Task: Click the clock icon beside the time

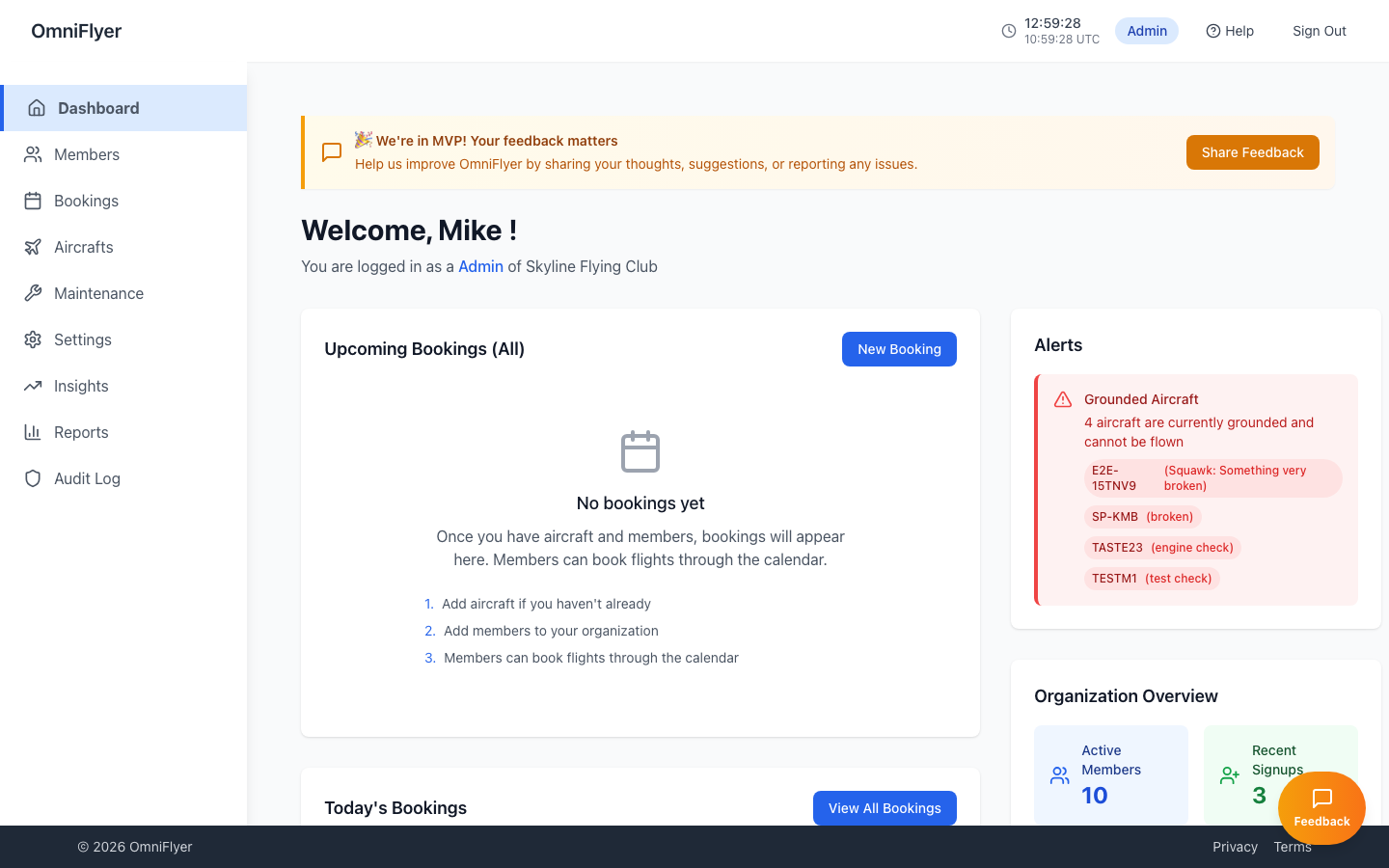Action: click(x=1009, y=31)
